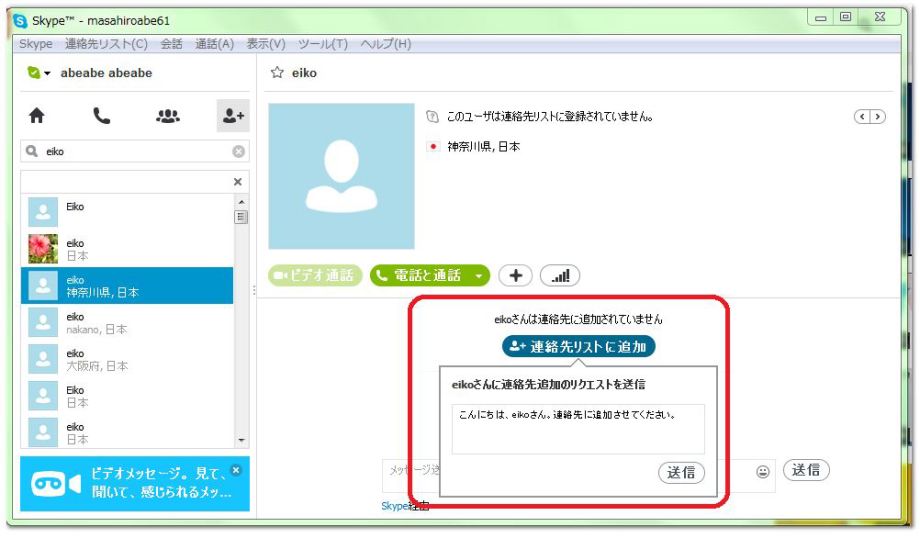This screenshot has height=538, width=920.
Task: Open the video message promotion banner
Action: [x=135, y=483]
